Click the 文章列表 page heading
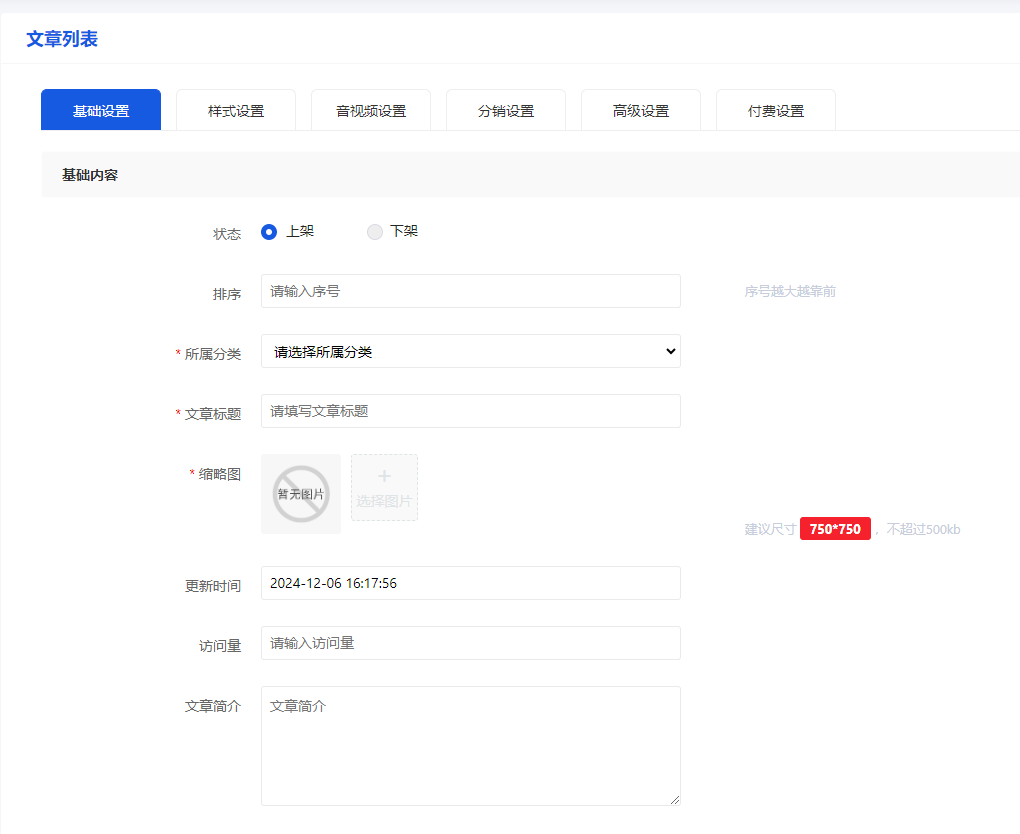This screenshot has height=834, width=1020. 62,39
